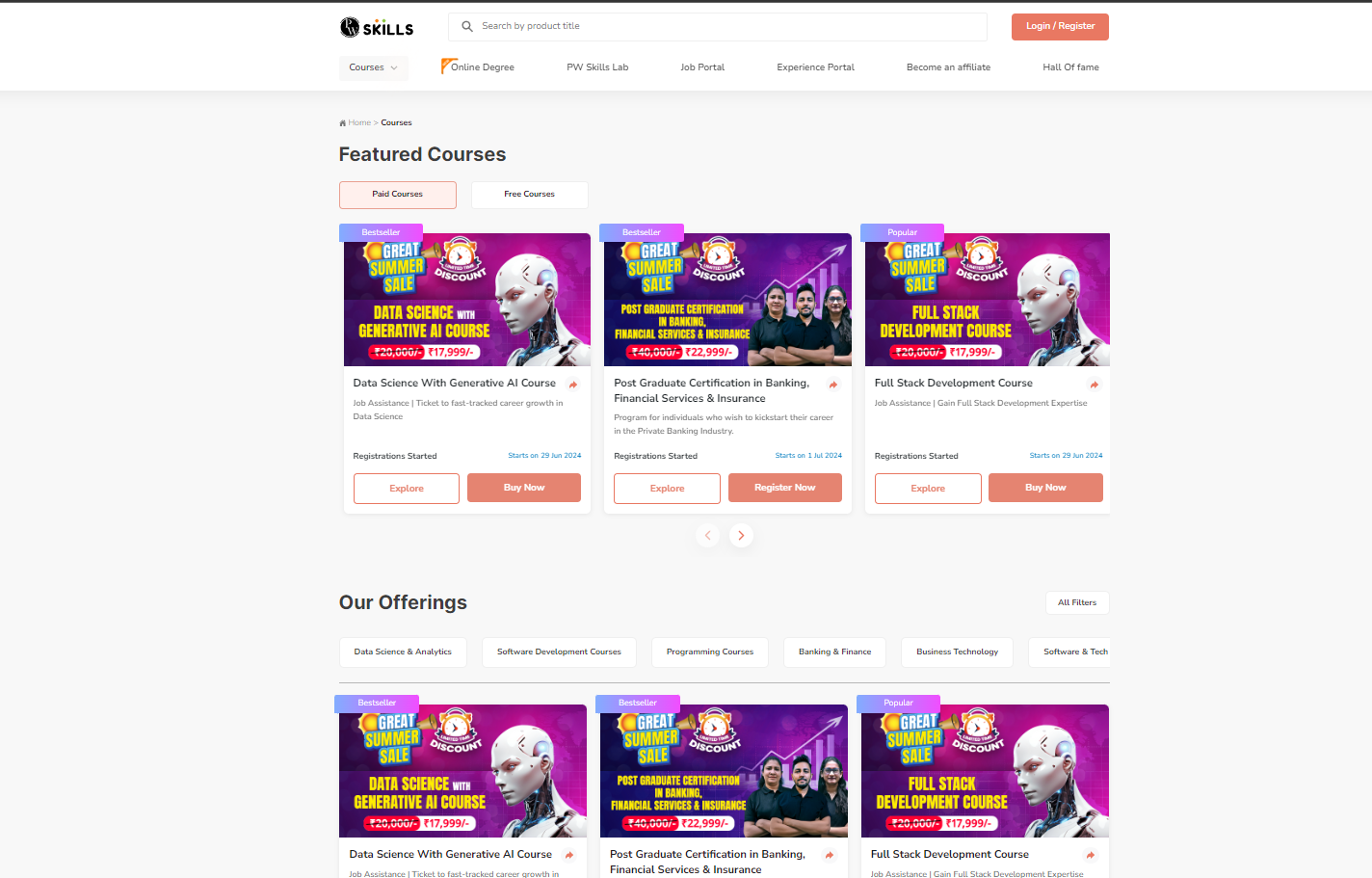Open the All Filters panel
Image resolution: width=1372 pixels, height=878 pixels.
(x=1077, y=602)
